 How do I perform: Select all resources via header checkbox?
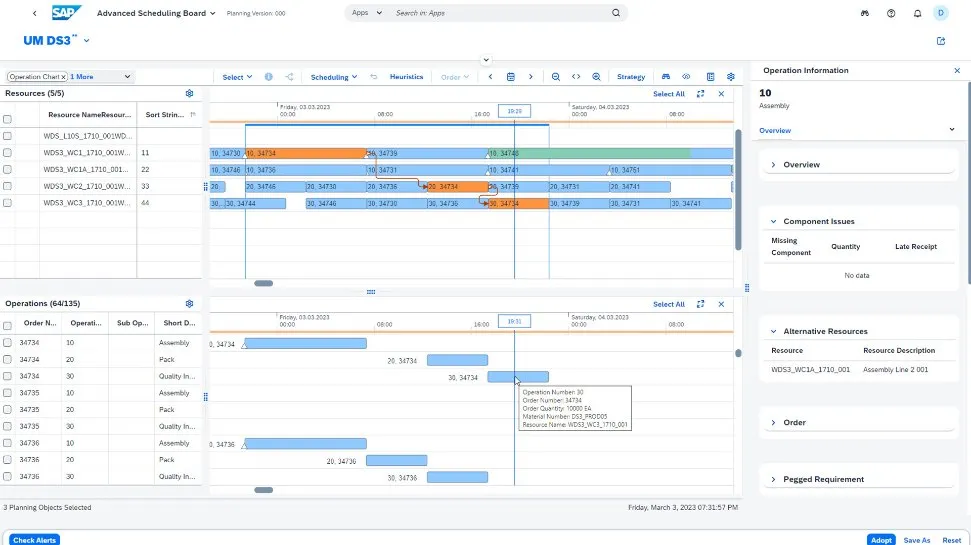point(7,118)
